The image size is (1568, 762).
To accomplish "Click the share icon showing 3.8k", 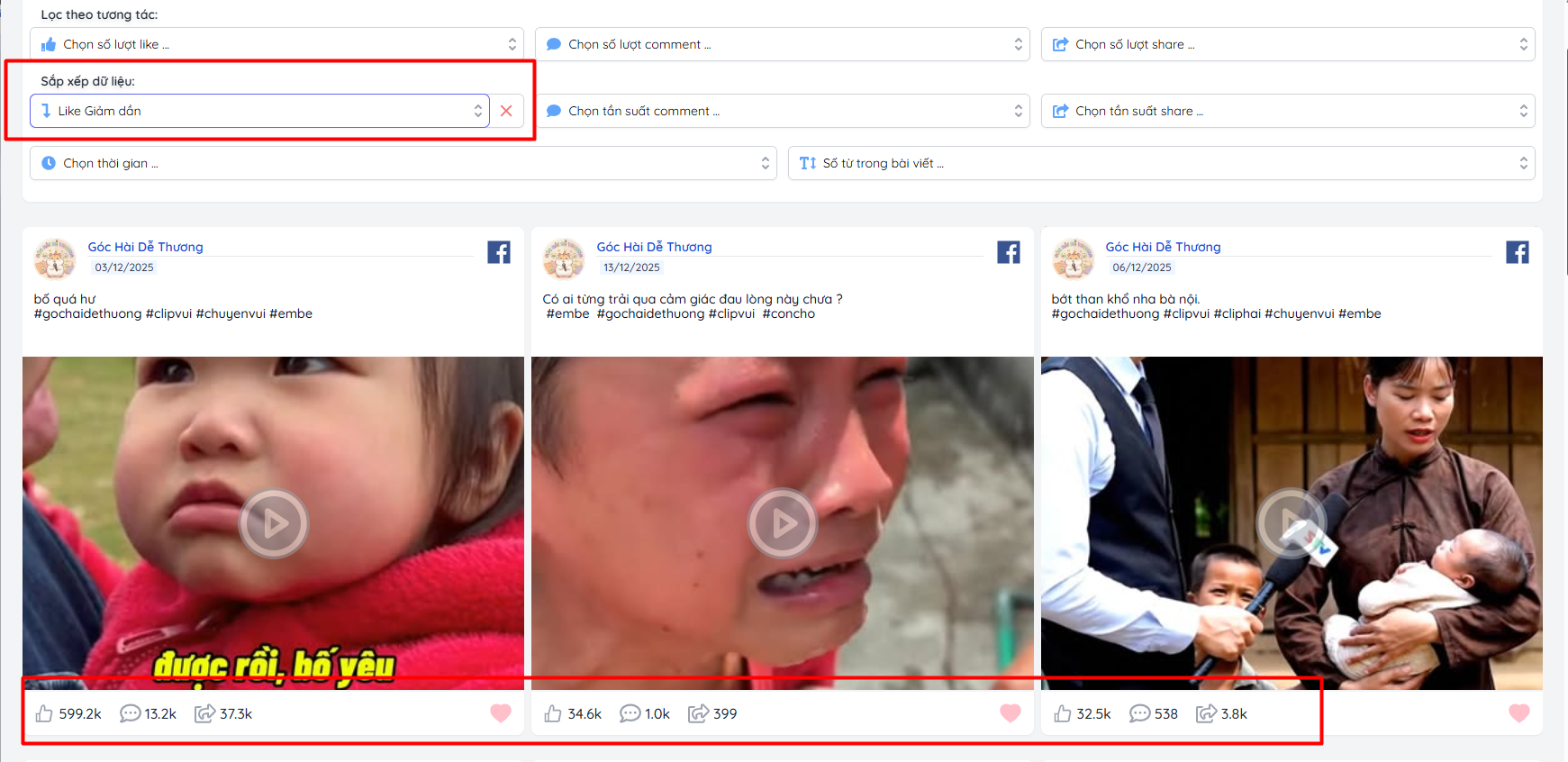I will pos(1206,713).
